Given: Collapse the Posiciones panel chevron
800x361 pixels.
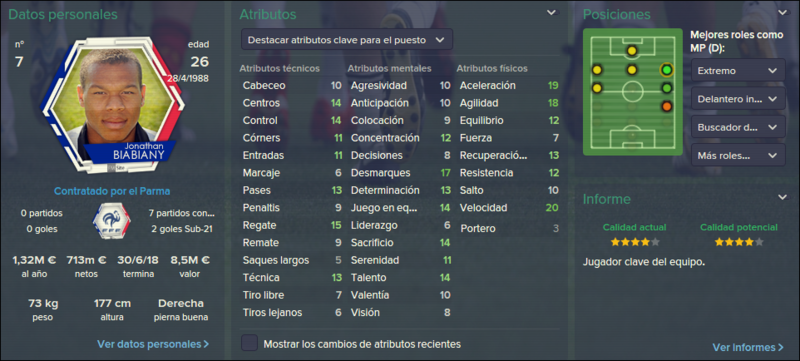Looking at the screenshot, I should click(x=782, y=13).
